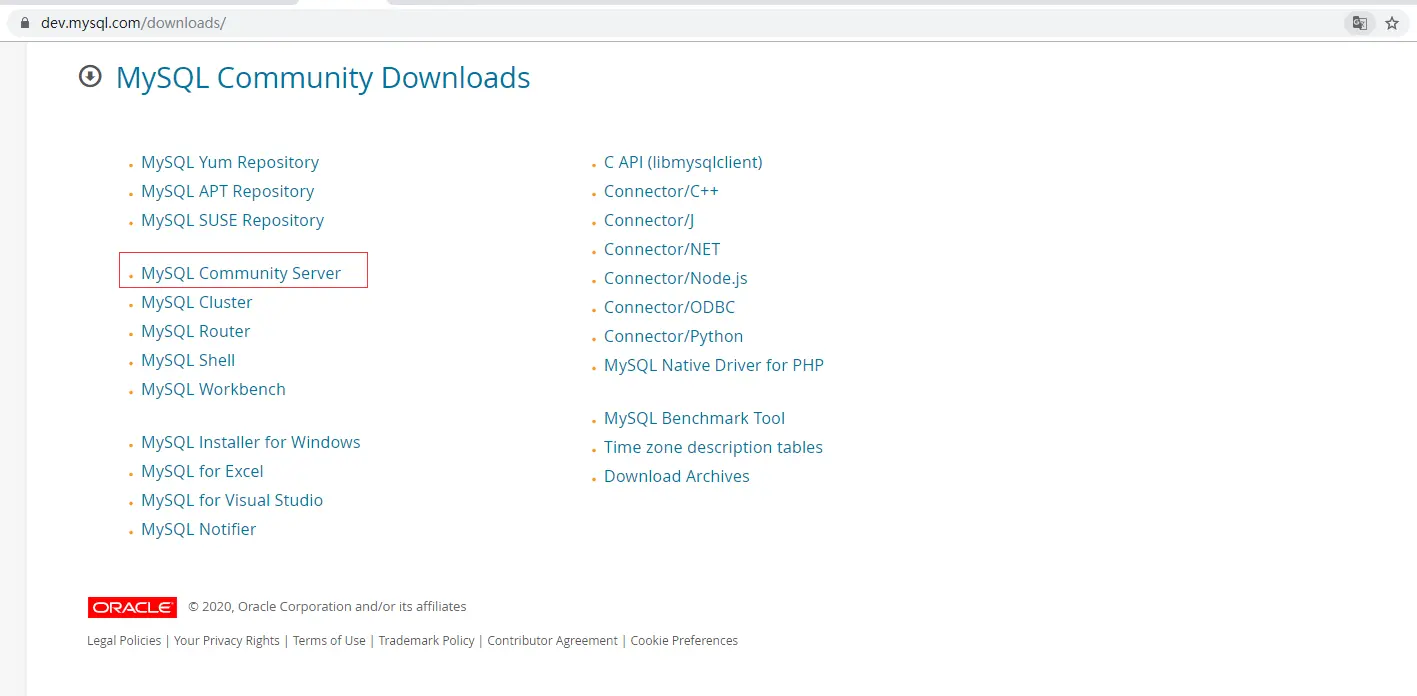Viewport: 1417px width, 696px height.
Task: Open Trademark Policy footer link
Action: coord(427,640)
